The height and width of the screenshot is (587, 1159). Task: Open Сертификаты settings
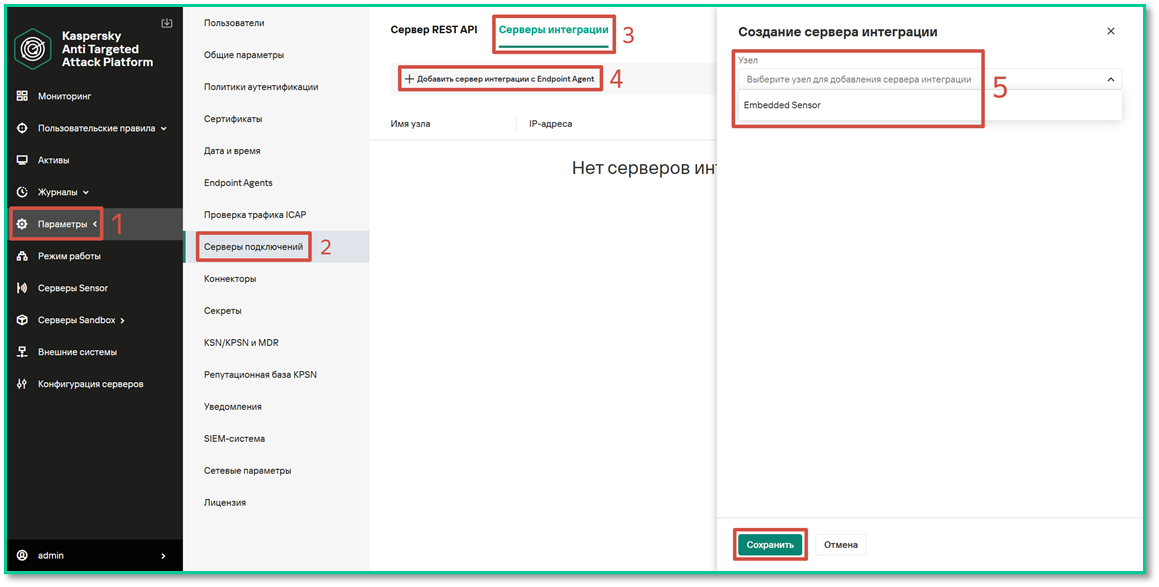coord(233,118)
